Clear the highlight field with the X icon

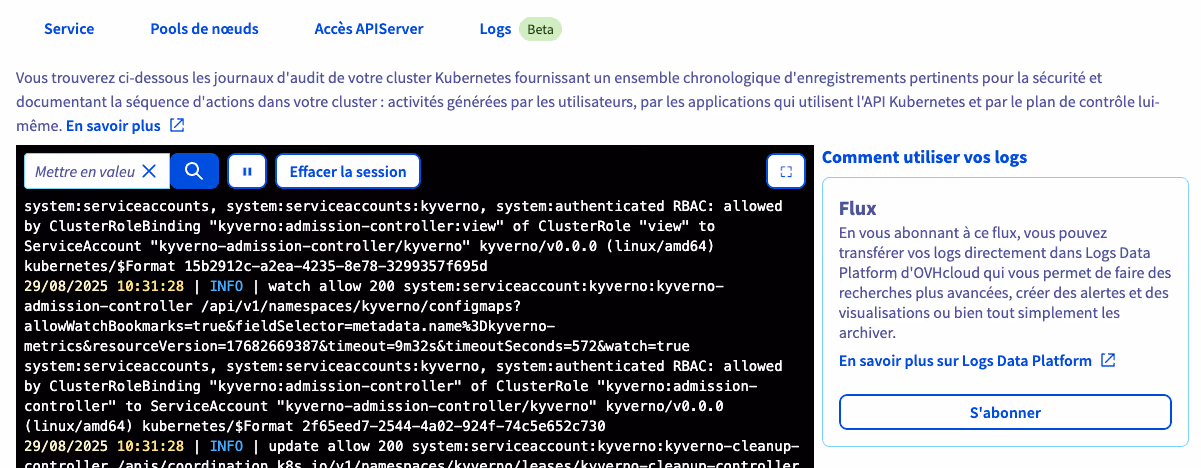[149, 171]
